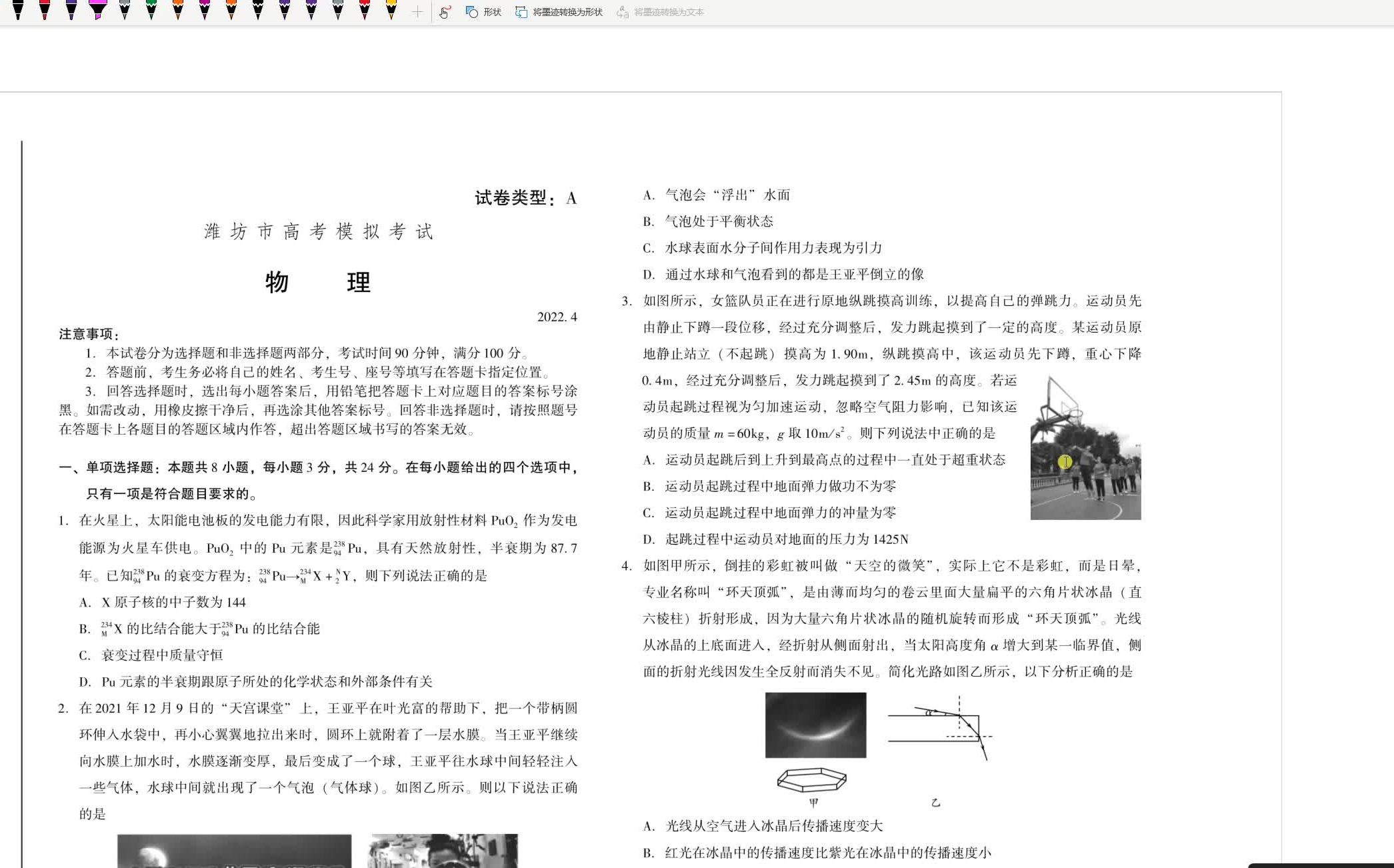
Task: Select the dark red pencil tool
Action: click(365, 10)
